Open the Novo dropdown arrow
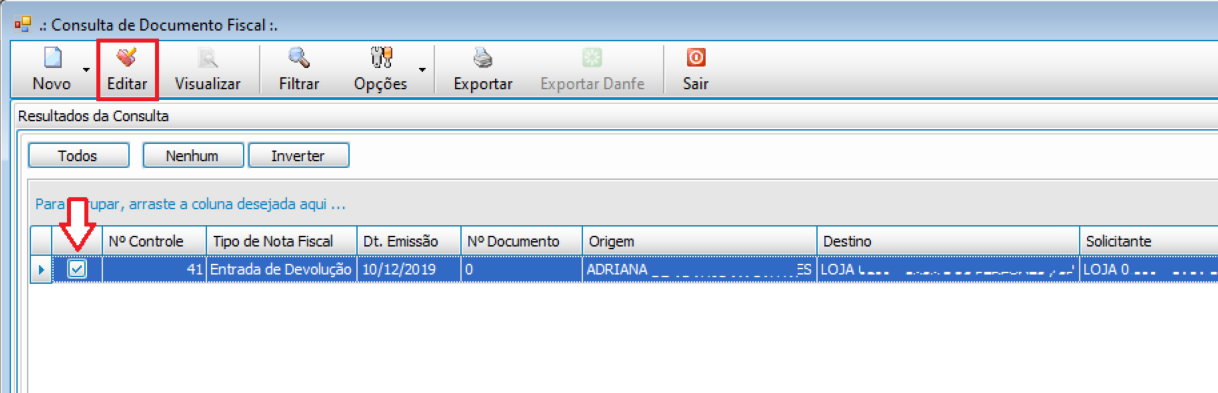The height and width of the screenshot is (393, 1218). [85, 70]
